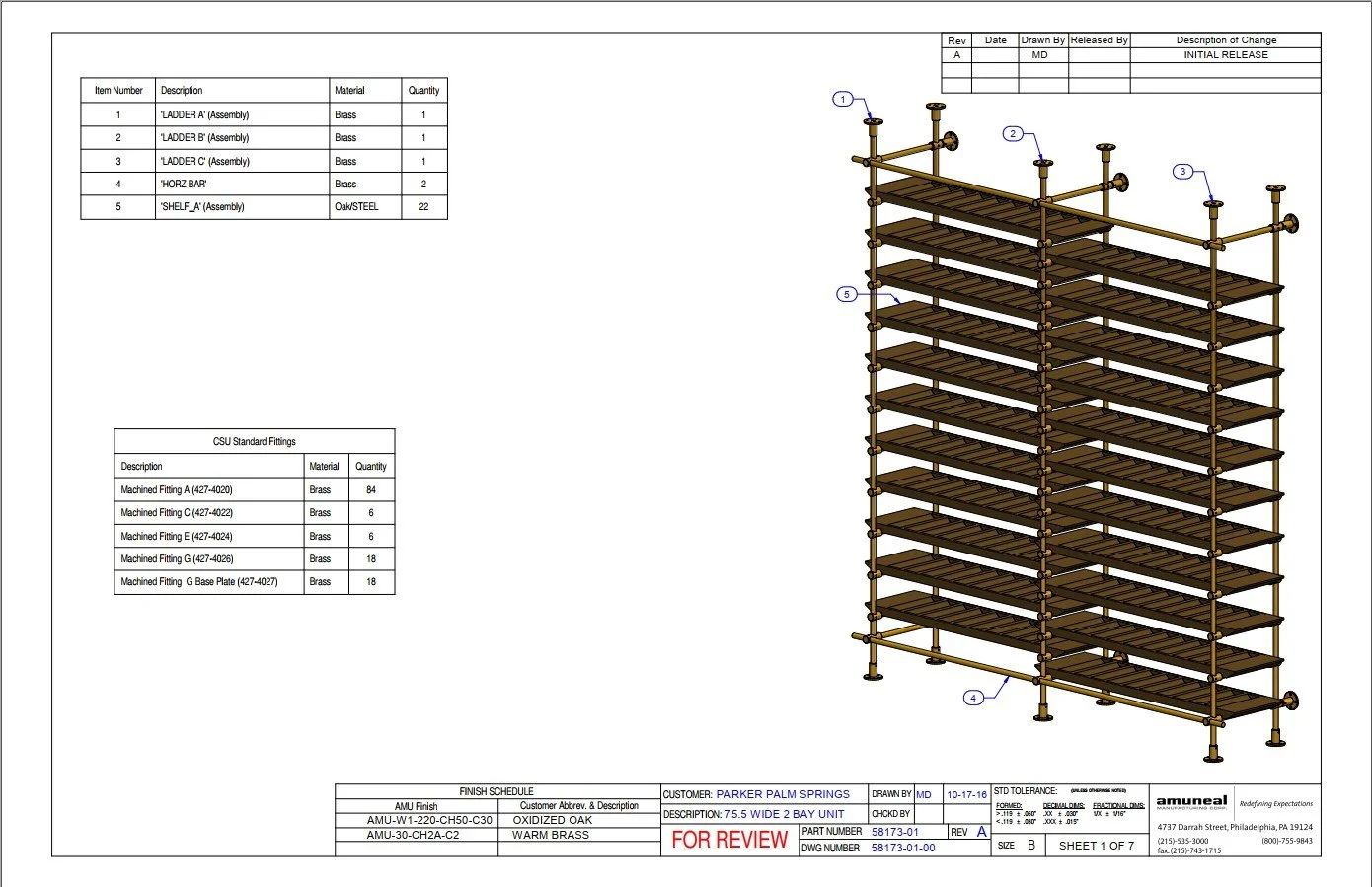1372x887 pixels.
Task: Select the STD TOLERANCE label
Action: tap(1026, 791)
